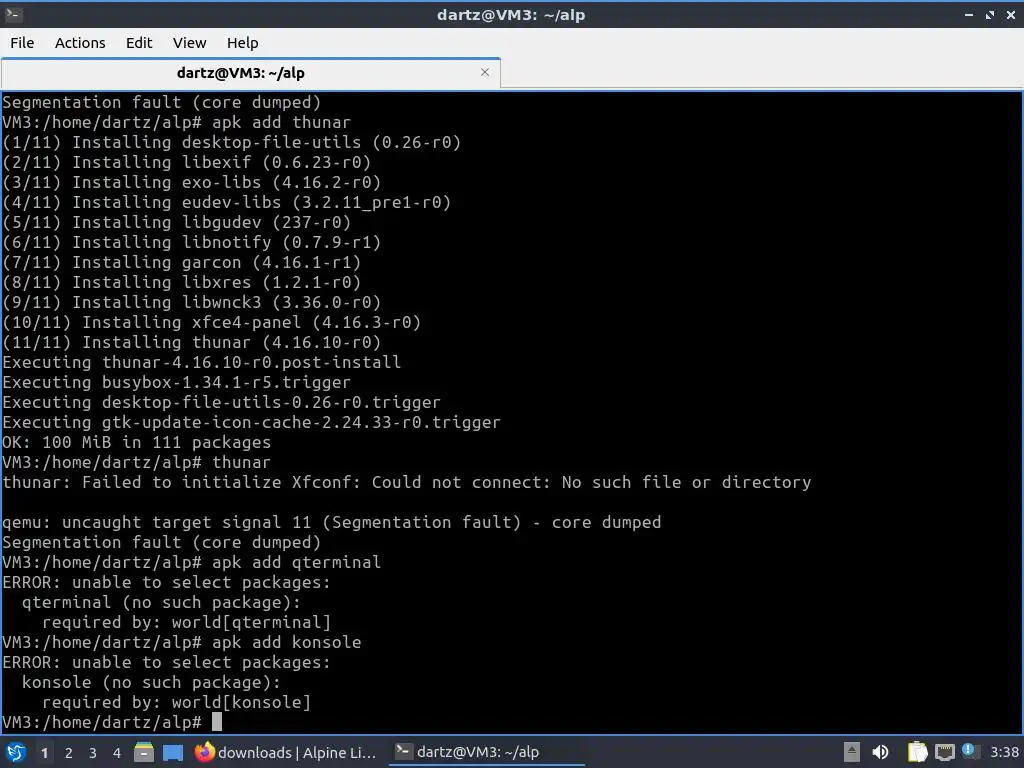Click the Firefox icon in the taskbar

point(204,752)
